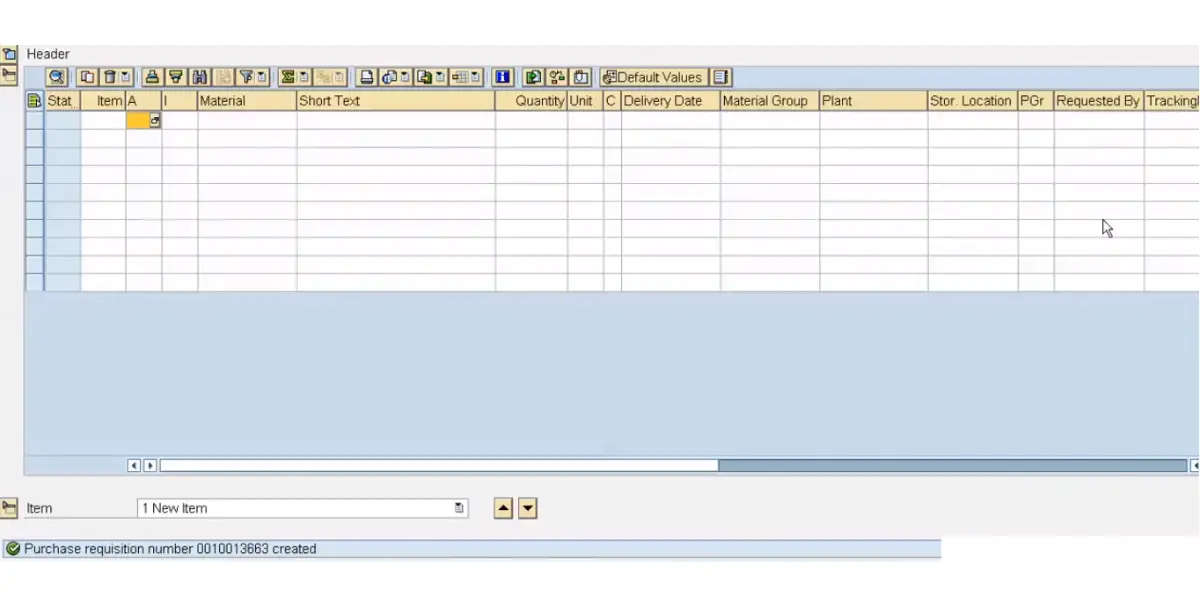Click 'Purchase requisition number 0010013663 created' message
1200x600 pixels.
pos(170,549)
